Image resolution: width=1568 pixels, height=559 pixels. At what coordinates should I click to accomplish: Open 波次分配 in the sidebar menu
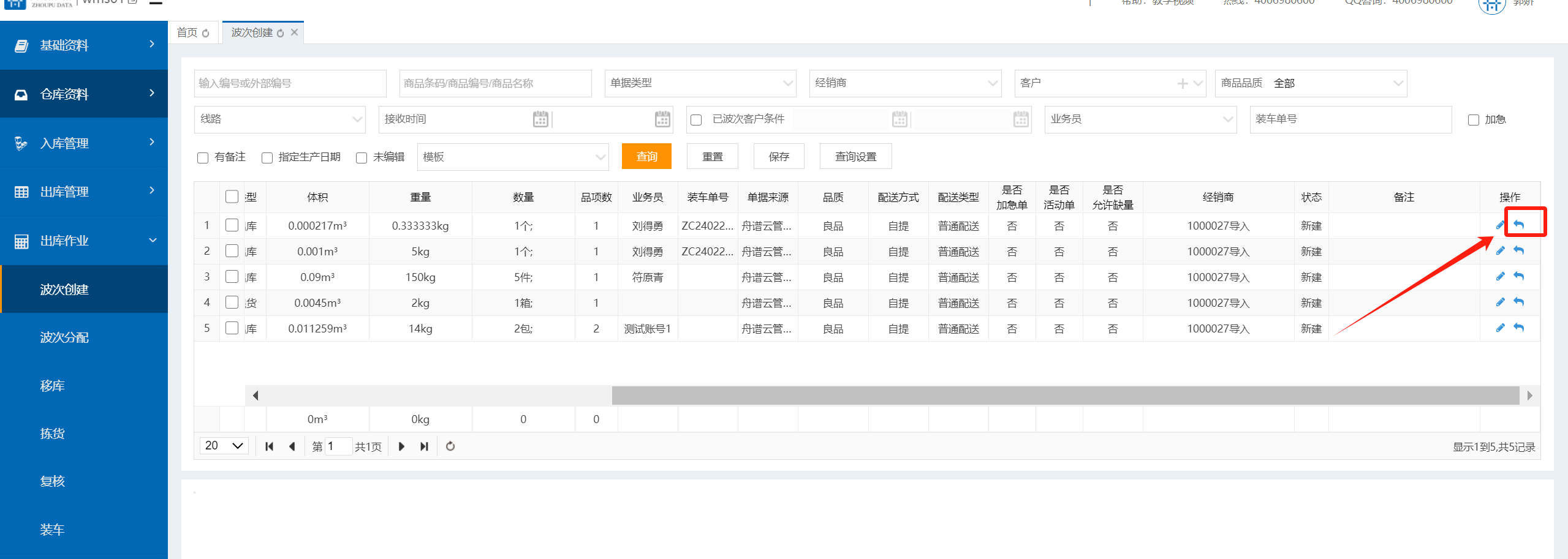pyautogui.click(x=64, y=337)
